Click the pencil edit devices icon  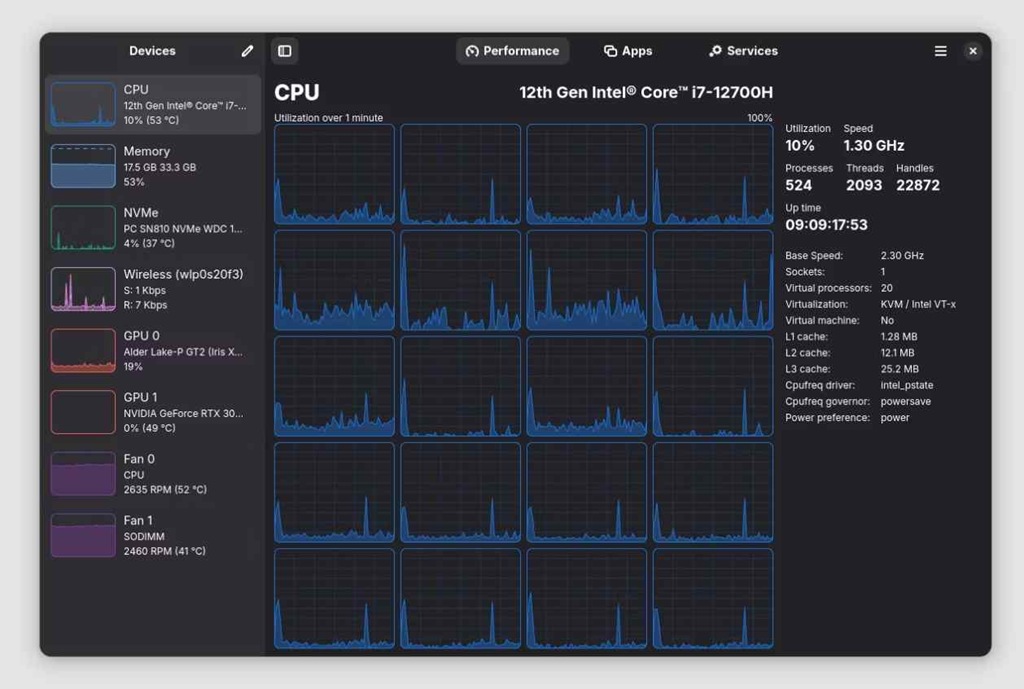247,51
